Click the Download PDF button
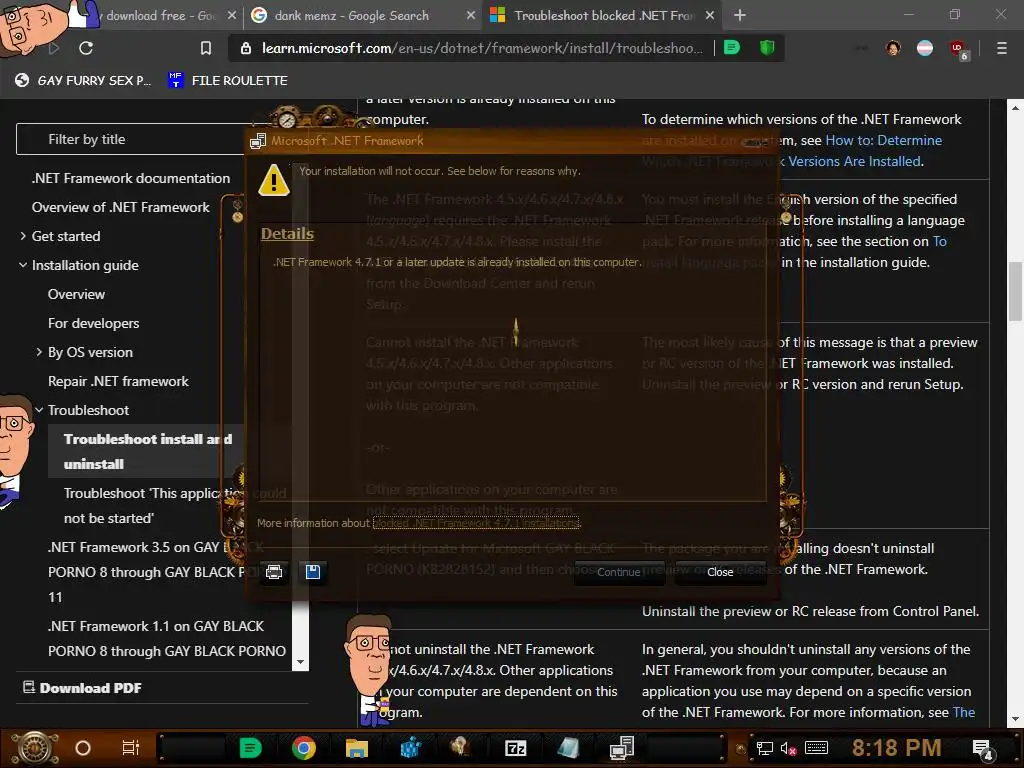Viewport: 1024px width, 768px height. click(82, 688)
